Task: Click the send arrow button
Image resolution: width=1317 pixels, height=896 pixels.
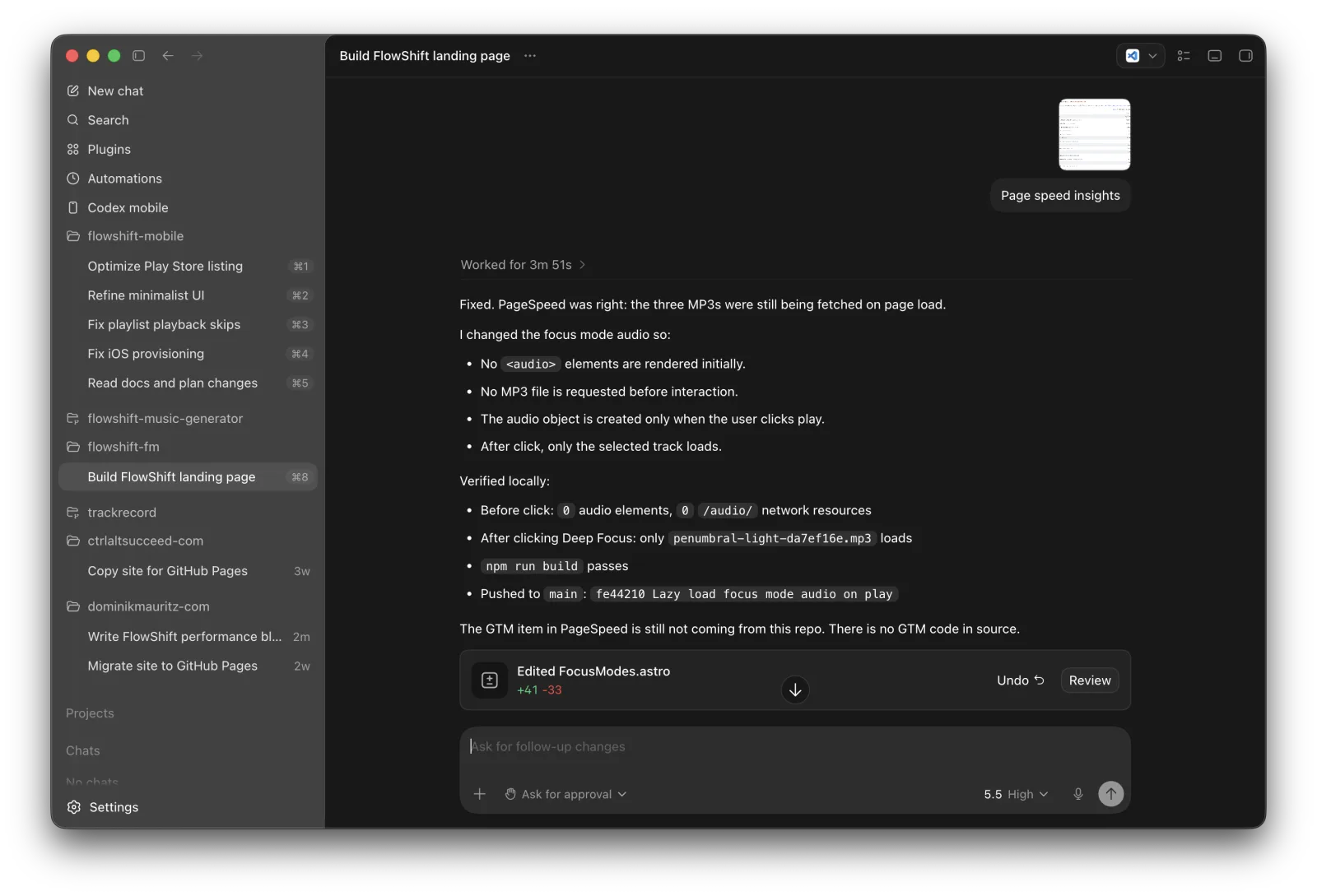Action: 1111,794
